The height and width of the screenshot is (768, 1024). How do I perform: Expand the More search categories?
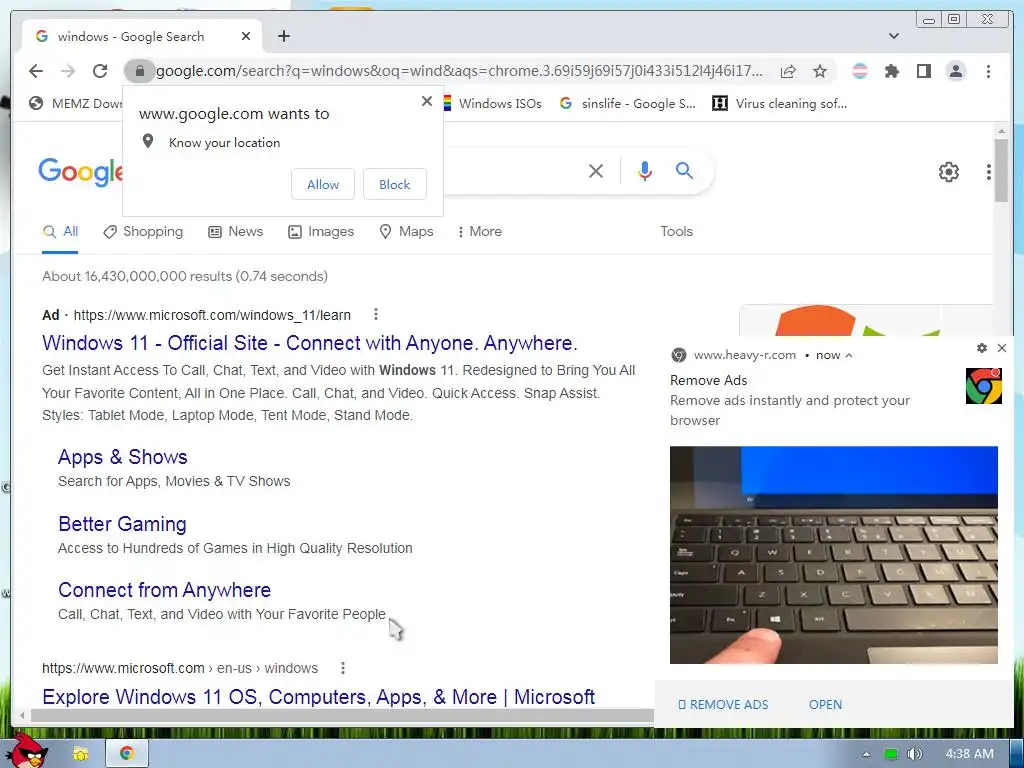pyautogui.click(x=480, y=232)
